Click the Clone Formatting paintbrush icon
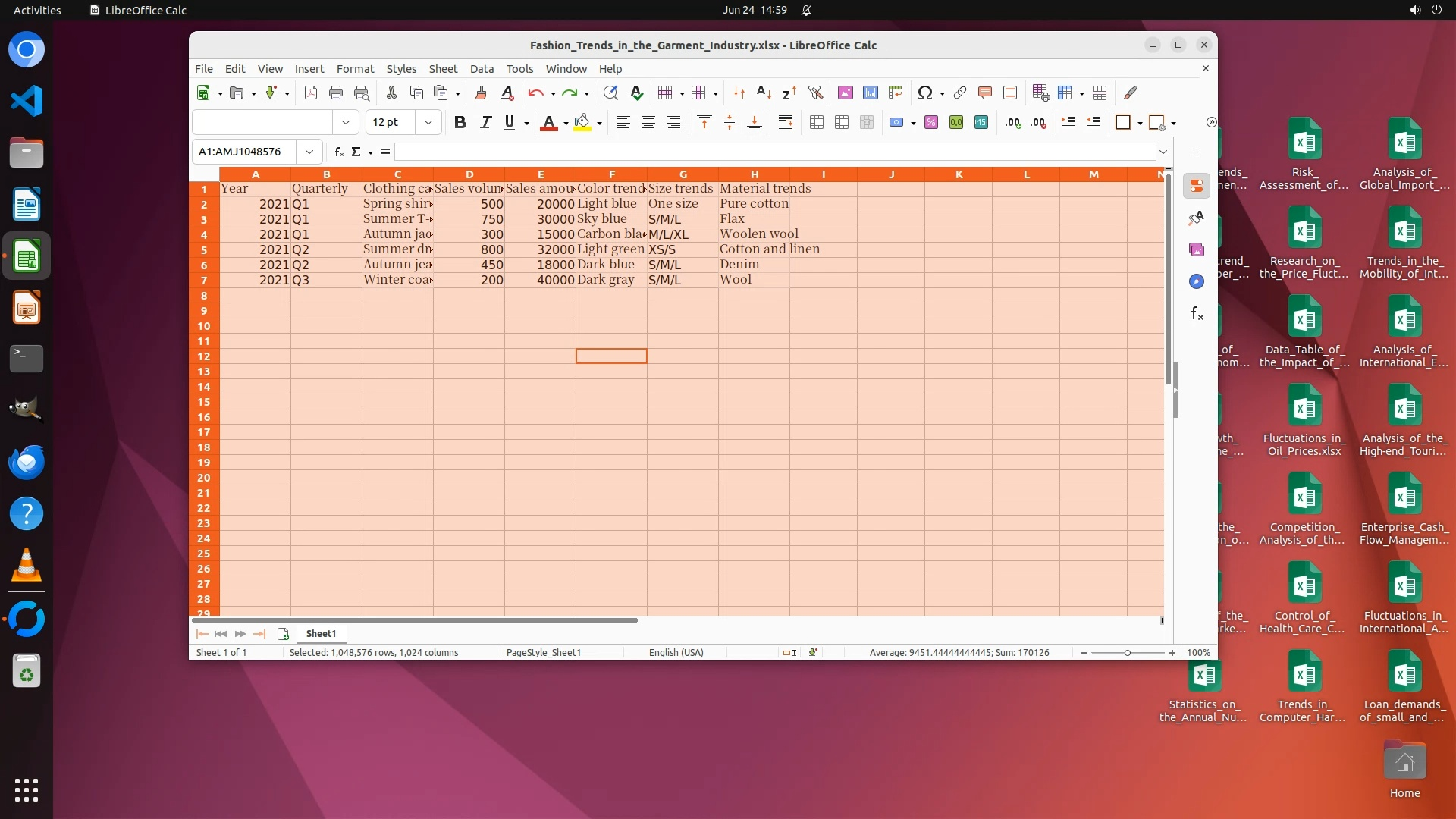 tap(480, 93)
